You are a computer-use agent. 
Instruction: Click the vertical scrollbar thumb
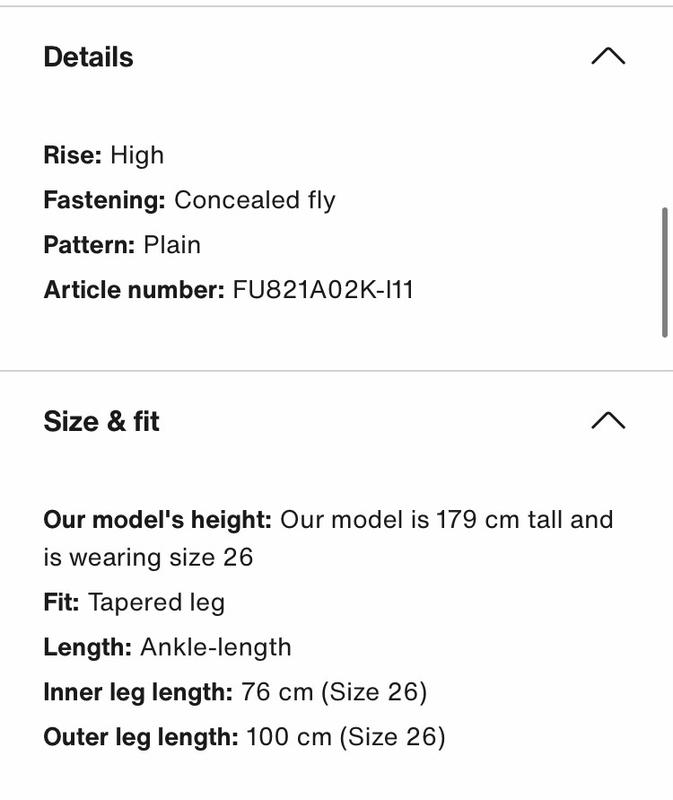[664, 272]
